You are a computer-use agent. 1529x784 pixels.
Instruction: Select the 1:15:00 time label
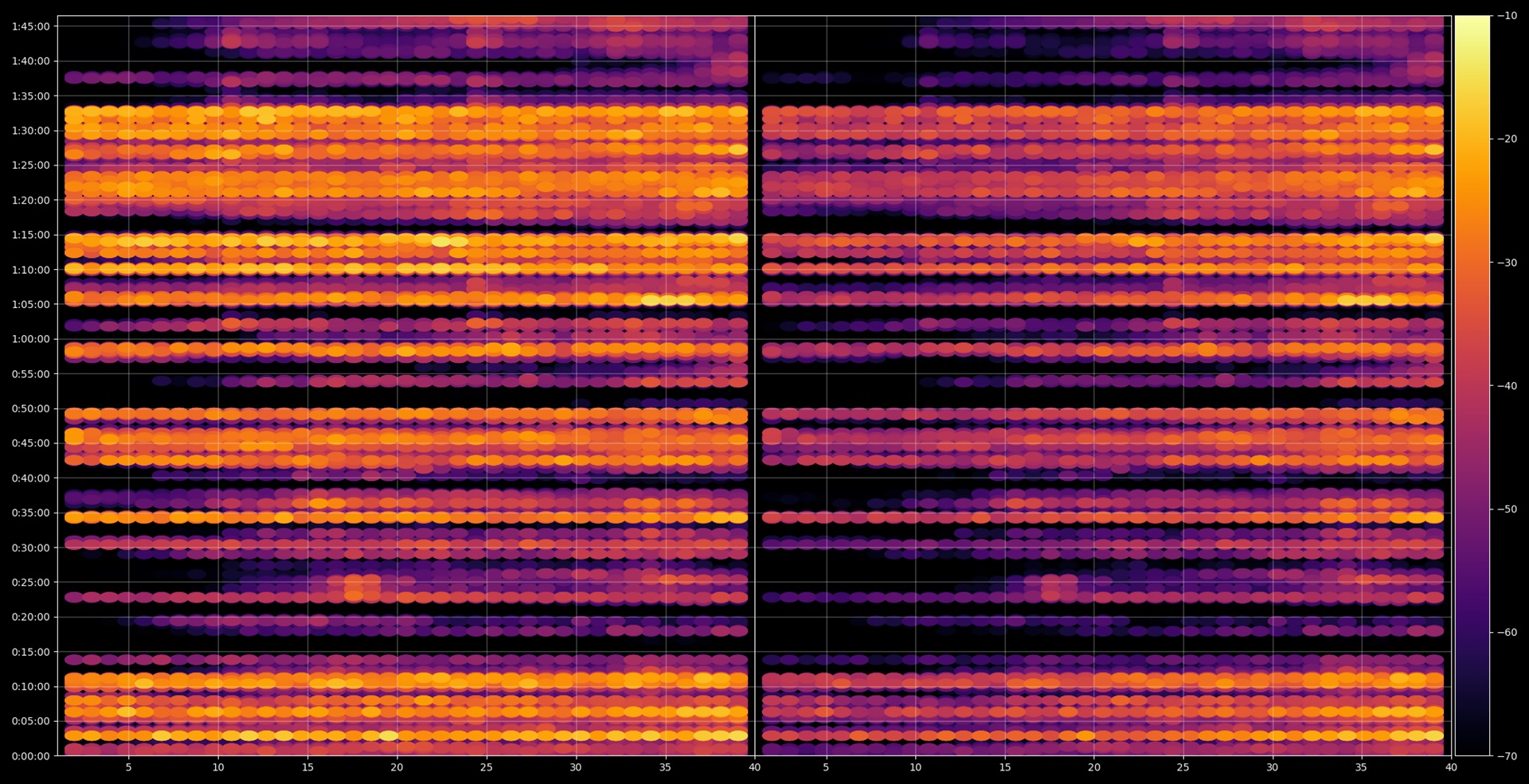[30, 235]
